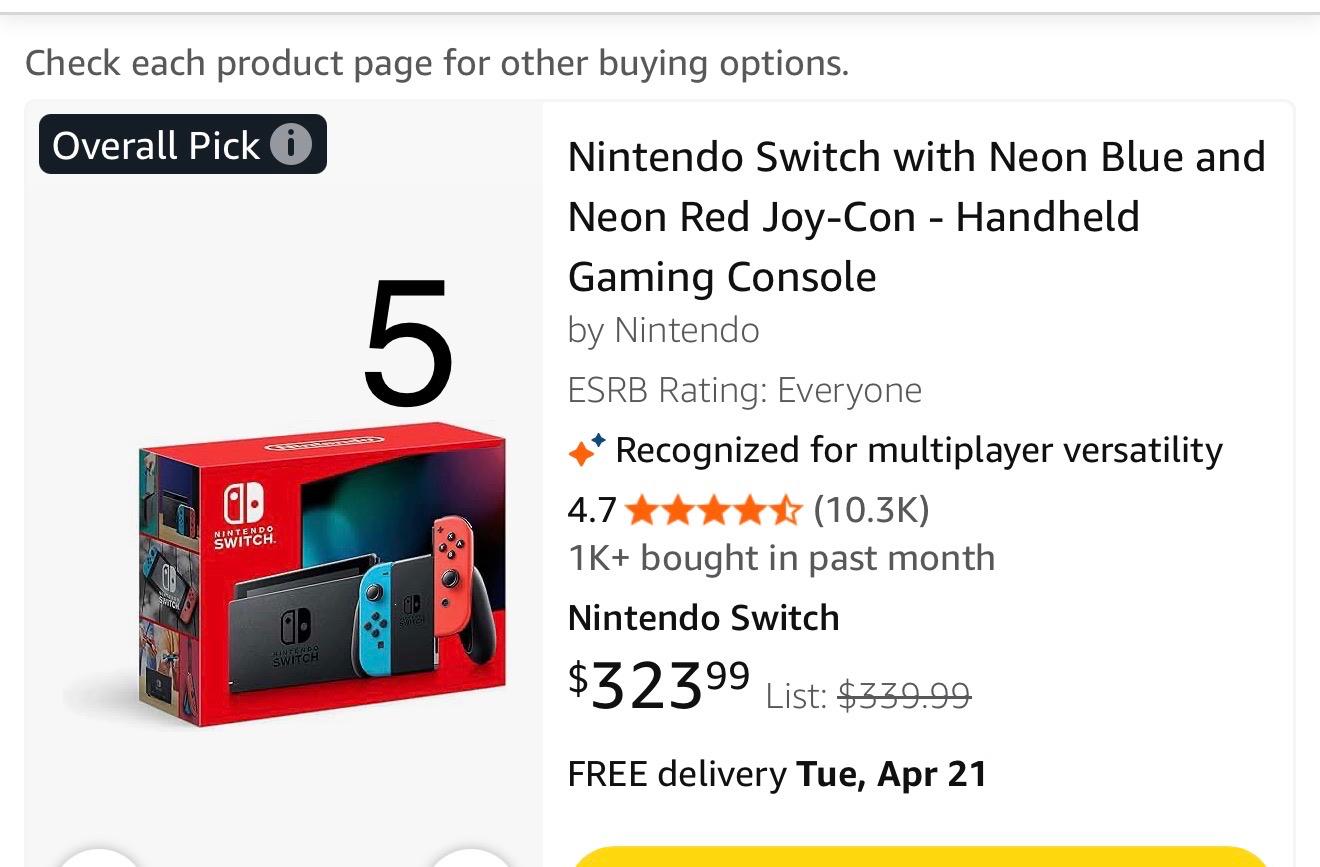Click FREE delivery Tue, Apr 21 text
The width and height of the screenshot is (1320, 867).
(777, 774)
